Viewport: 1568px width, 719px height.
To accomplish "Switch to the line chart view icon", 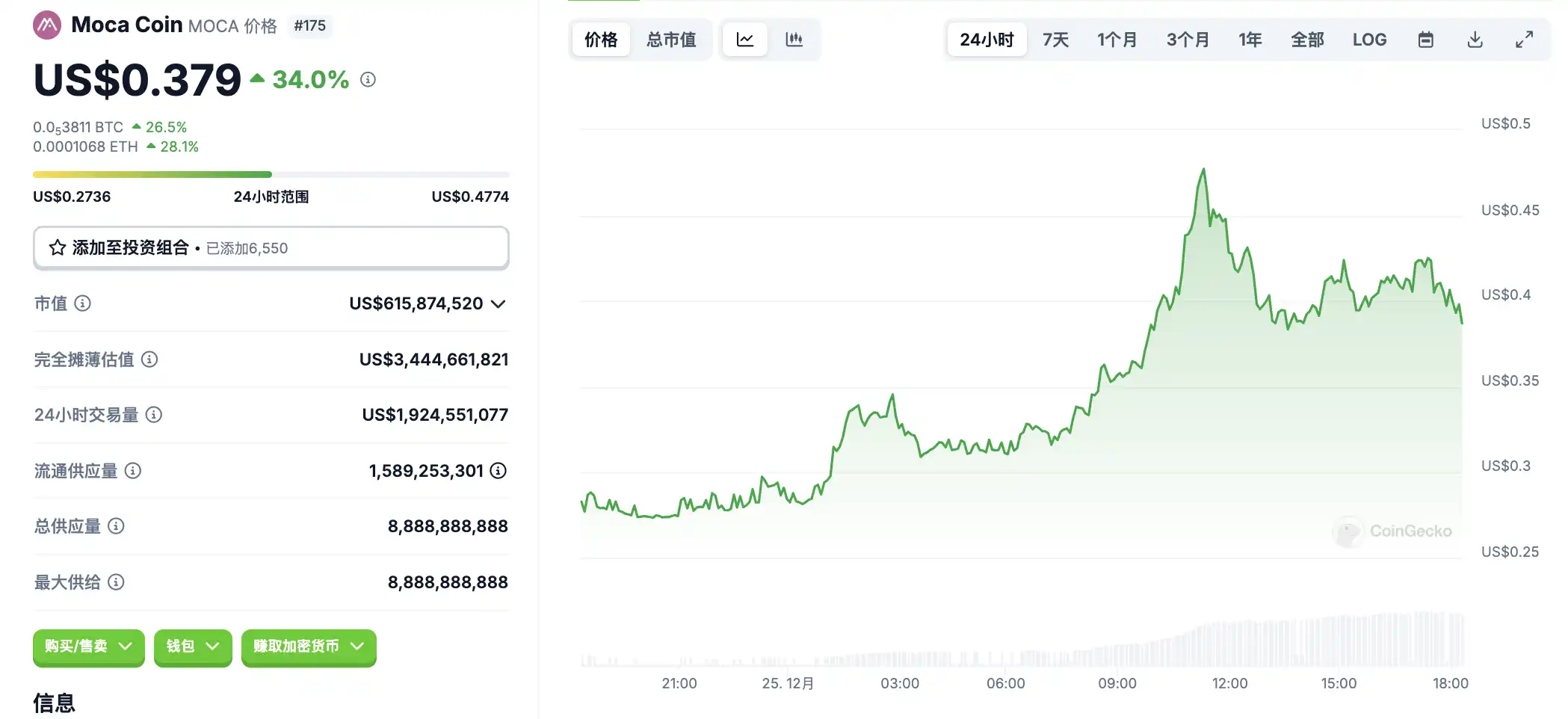I will 745,40.
